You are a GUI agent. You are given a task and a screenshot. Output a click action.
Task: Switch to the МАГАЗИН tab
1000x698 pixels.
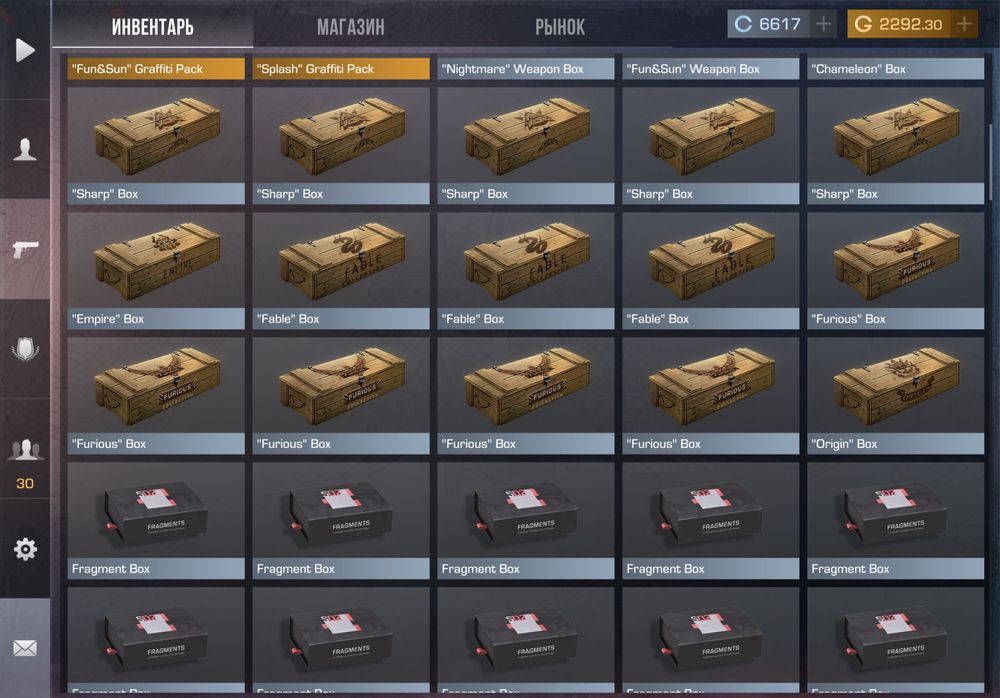(351, 27)
